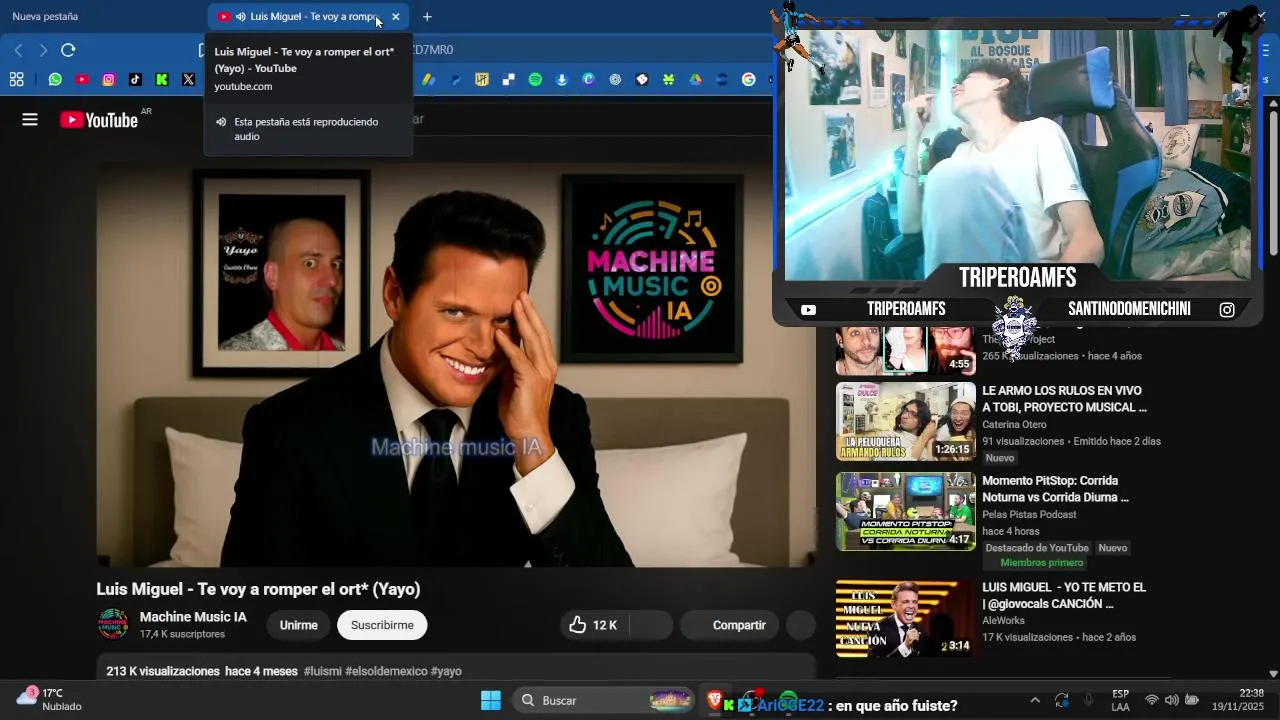This screenshot has width=1280, height=720.
Task: Open the weather widget showing 17°C
Action: (x=48, y=699)
